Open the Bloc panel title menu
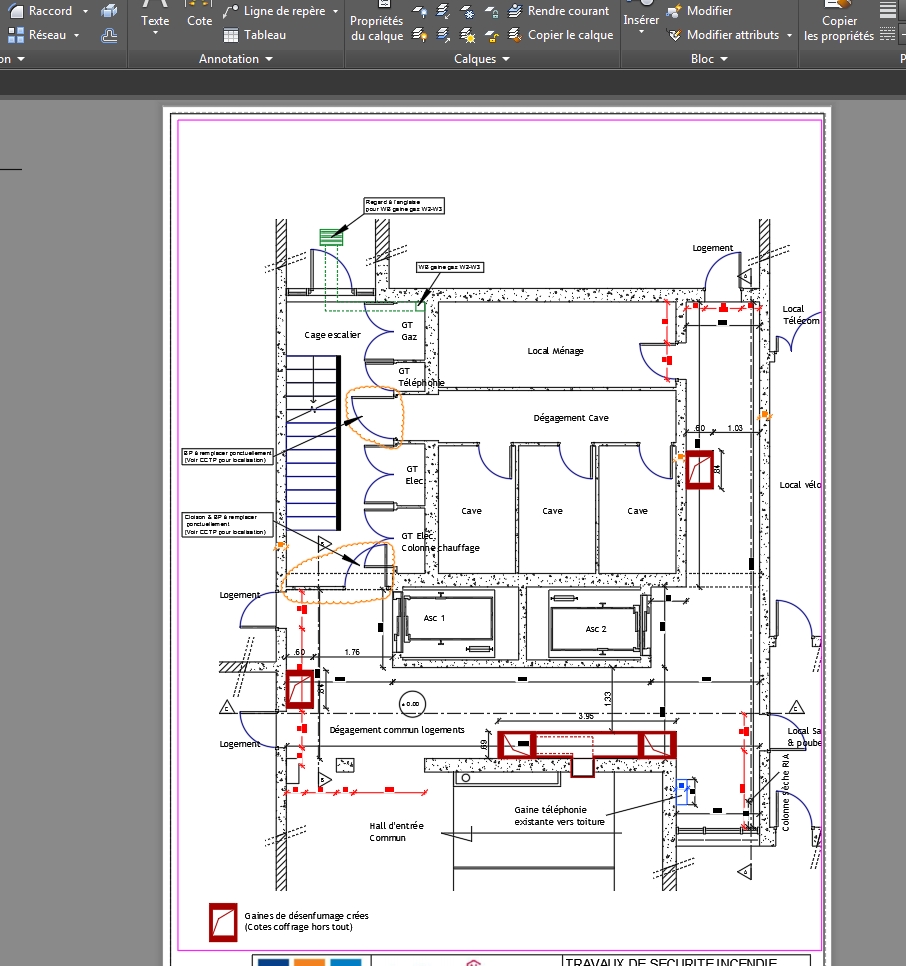The width and height of the screenshot is (906, 966). coord(709,59)
